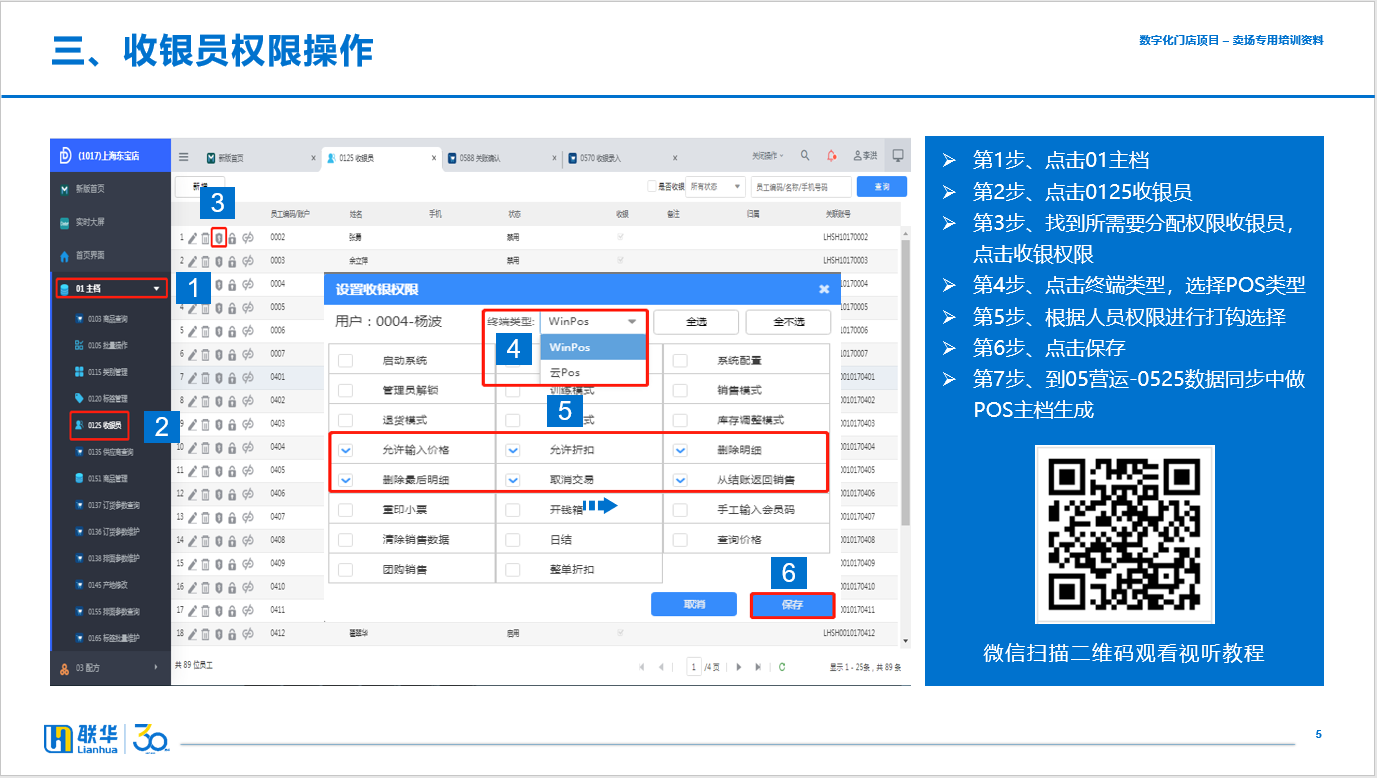Viewport: 1377px width, 778px height.
Task: Choose WinPos option in dropdown list
Action: pos(593,347)
